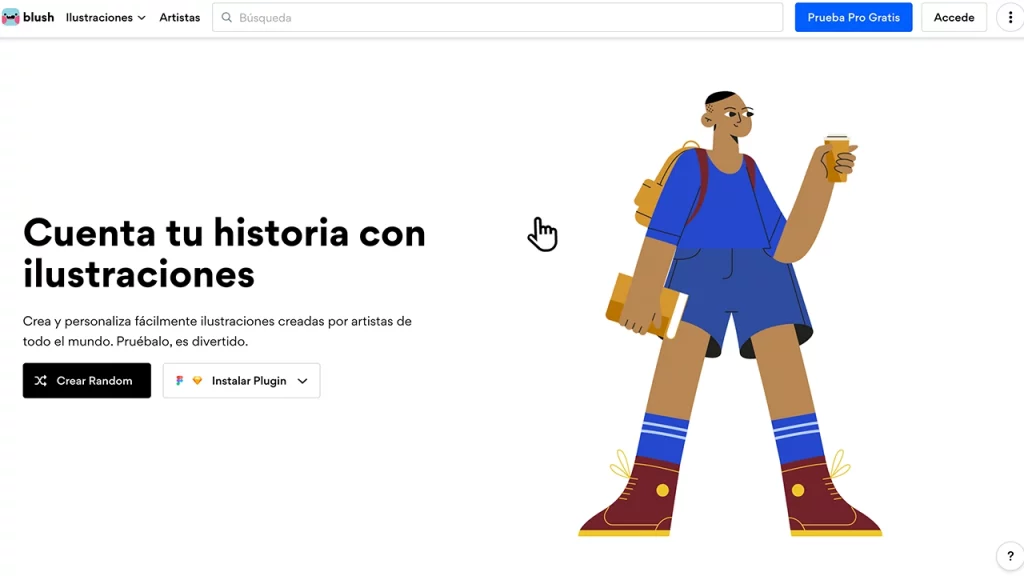
Task: Open the three-dot more options menu
Action: 1010,17
